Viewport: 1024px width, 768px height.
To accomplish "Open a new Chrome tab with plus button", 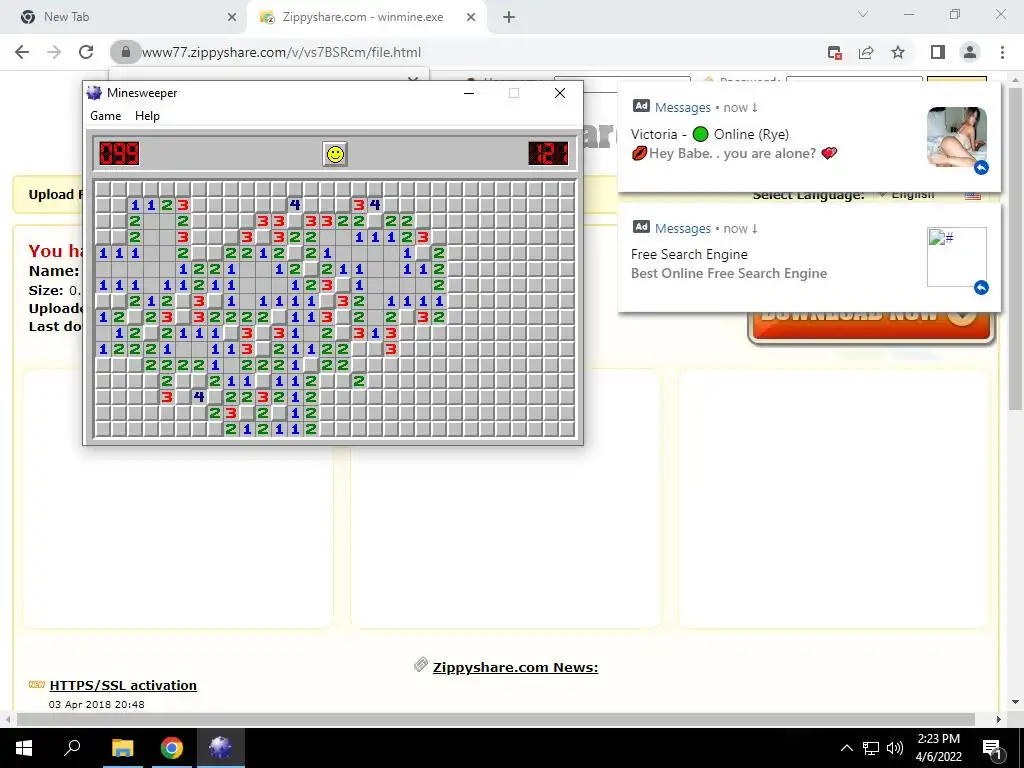I will pyautogui.click(x=509, y=17).
